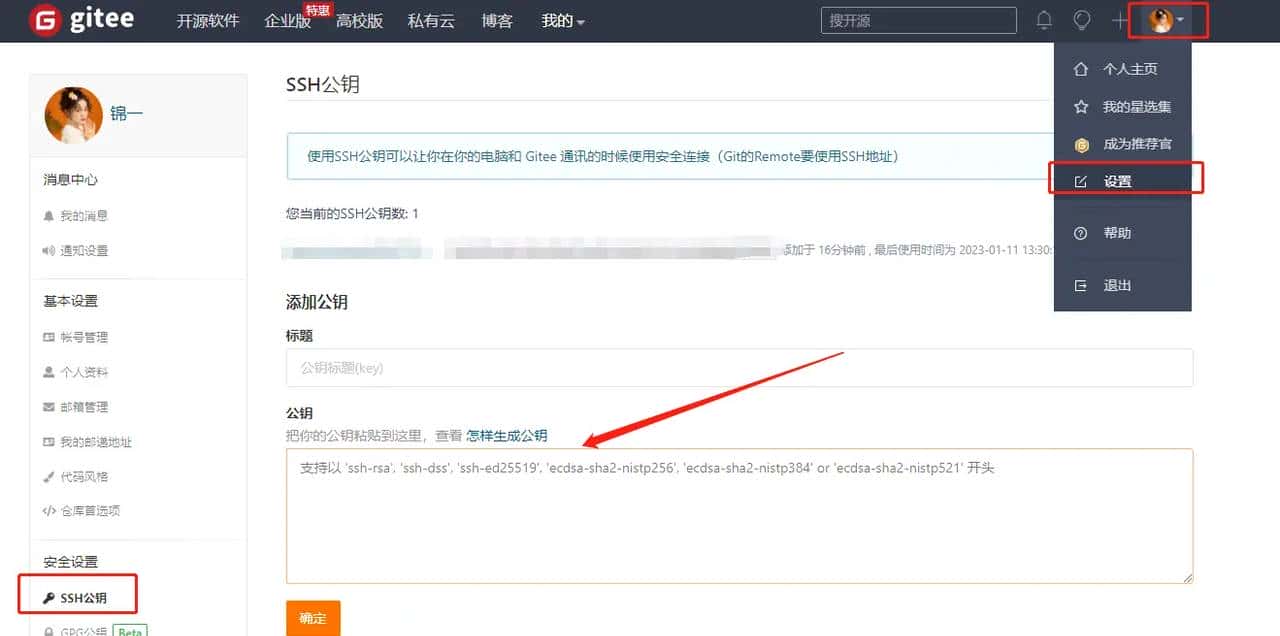Click the 公钥标题 input field
This screenshot has width=1280, height=636.
tap(740, 368)
